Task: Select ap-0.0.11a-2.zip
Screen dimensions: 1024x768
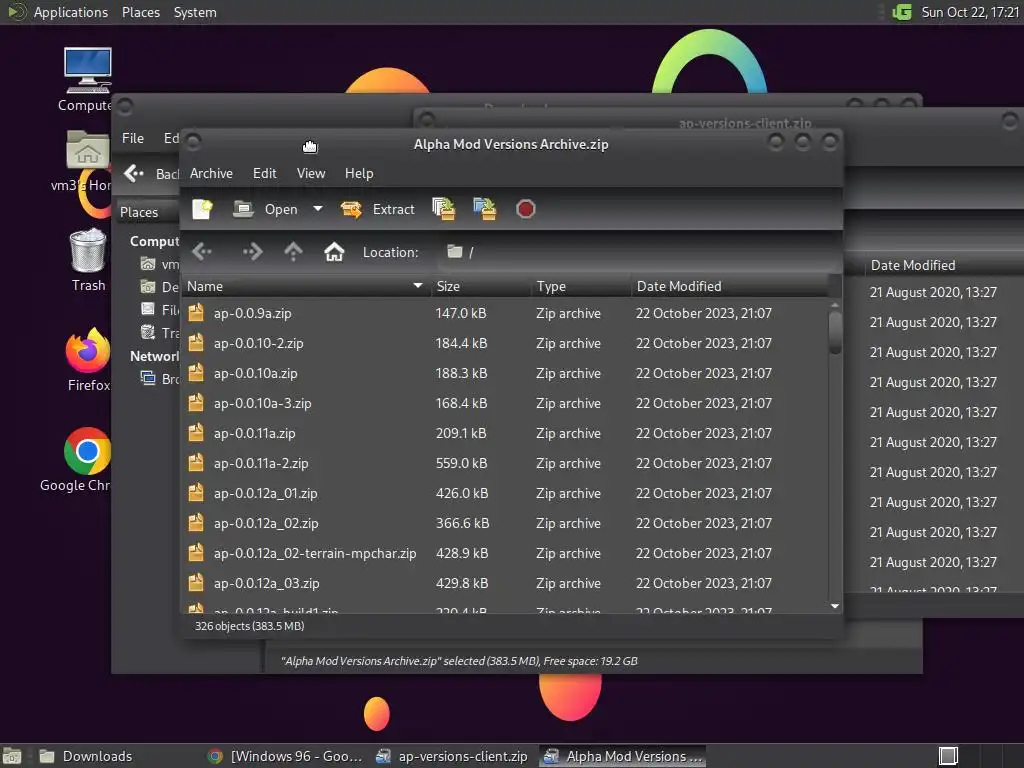Action: (x=504, y=463)
